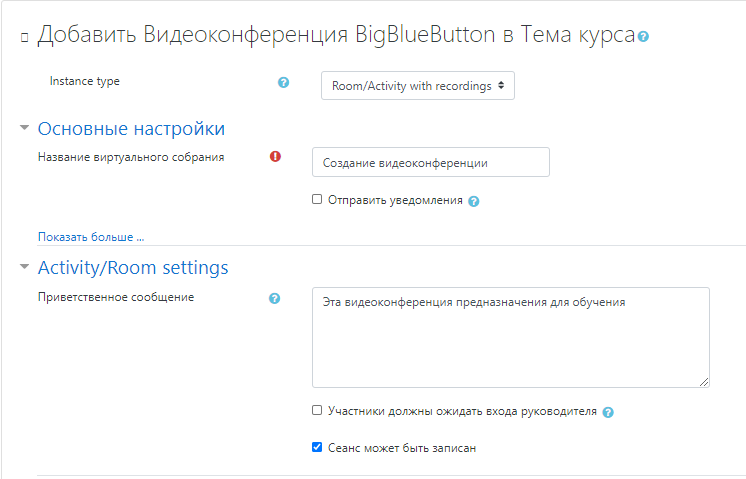Enable the Отправить уведомления checkbox

pos(317,199)
